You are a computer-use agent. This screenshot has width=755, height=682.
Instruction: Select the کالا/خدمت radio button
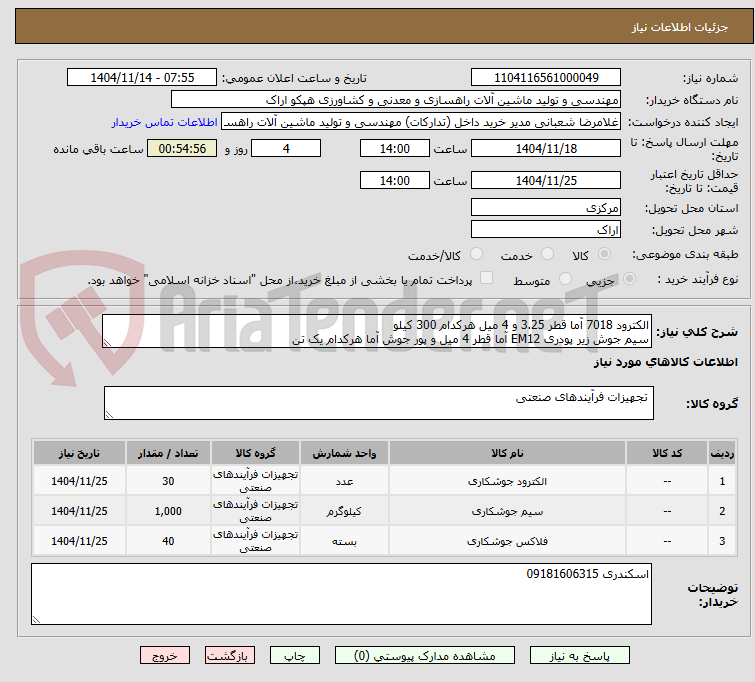476,254
